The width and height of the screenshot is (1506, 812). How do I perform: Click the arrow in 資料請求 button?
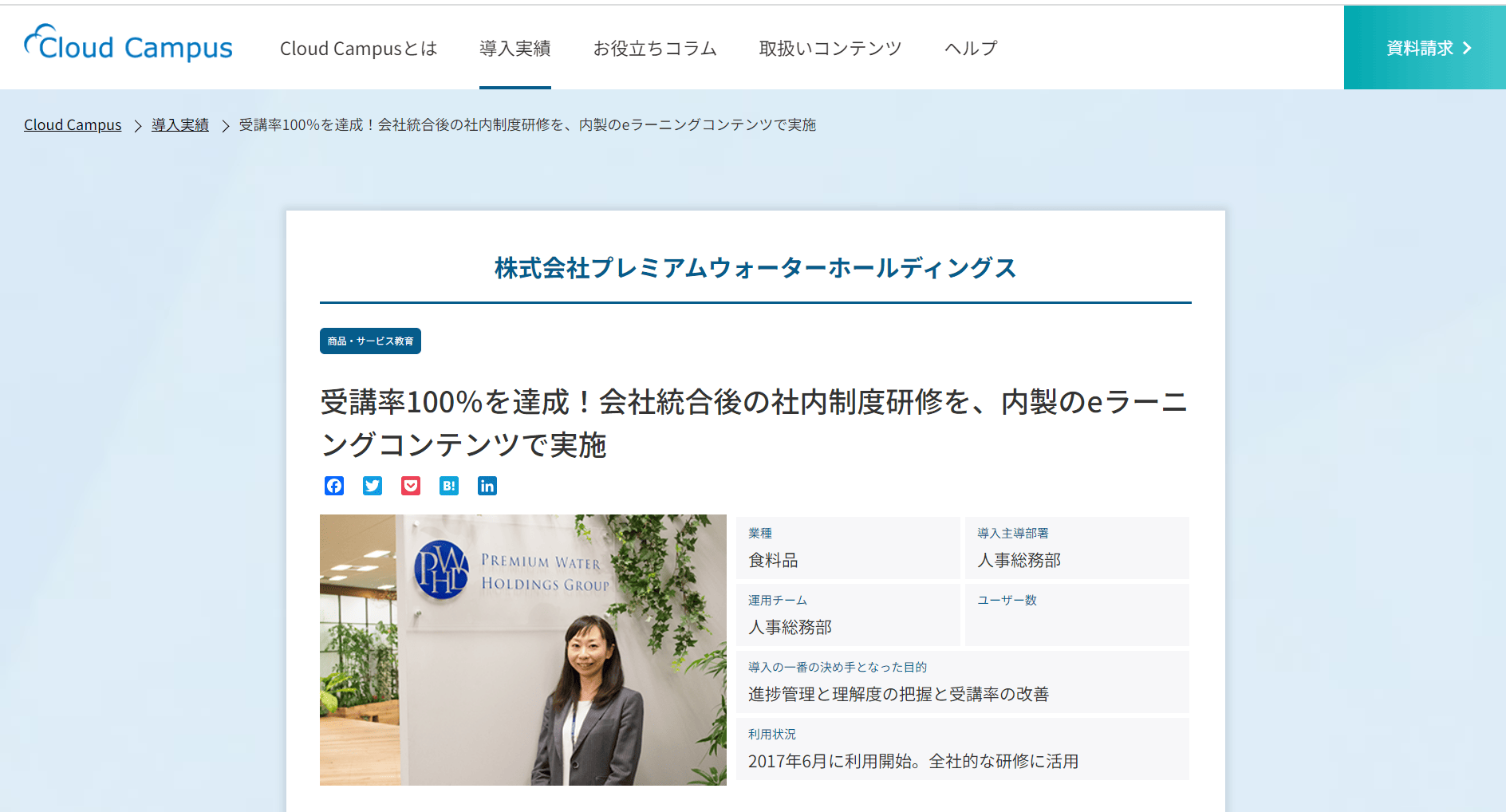1466,49
